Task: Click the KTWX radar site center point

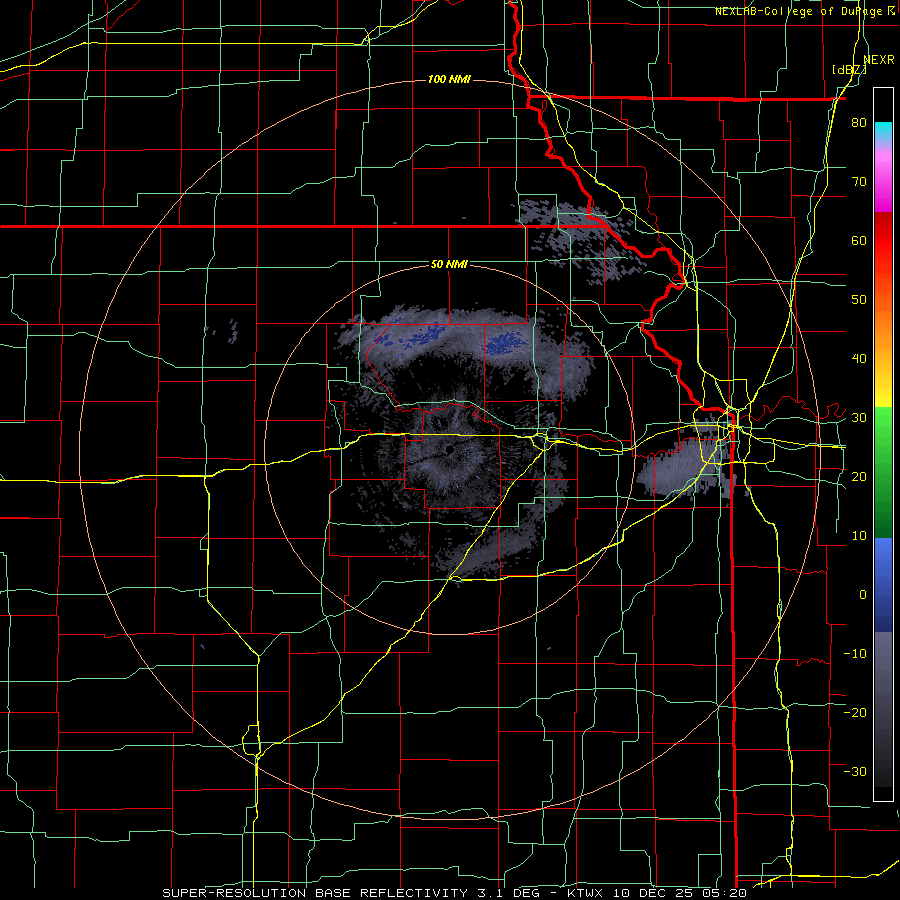Action: [x=448, y=449]
